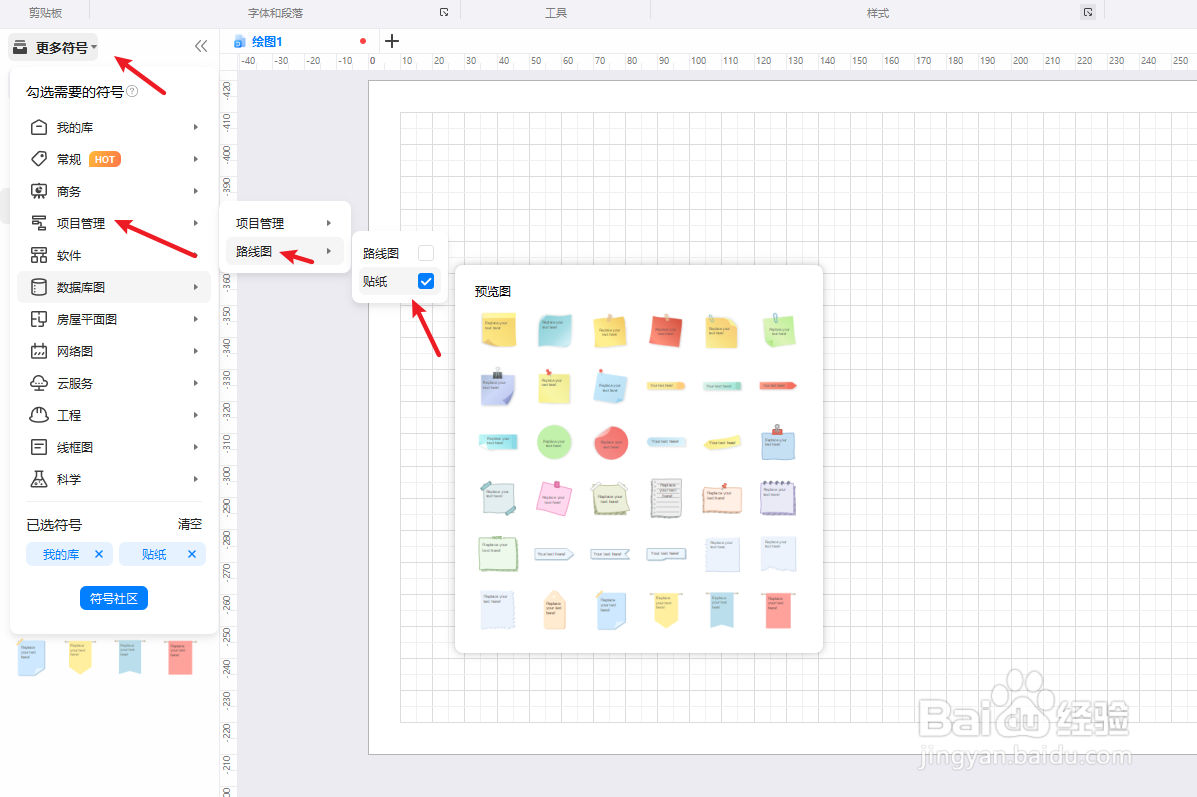Image resolution: width=1197 pixels, height=797 pixels.
Task: Select the green circle sticker preview
Action: [x=554, y=442]
